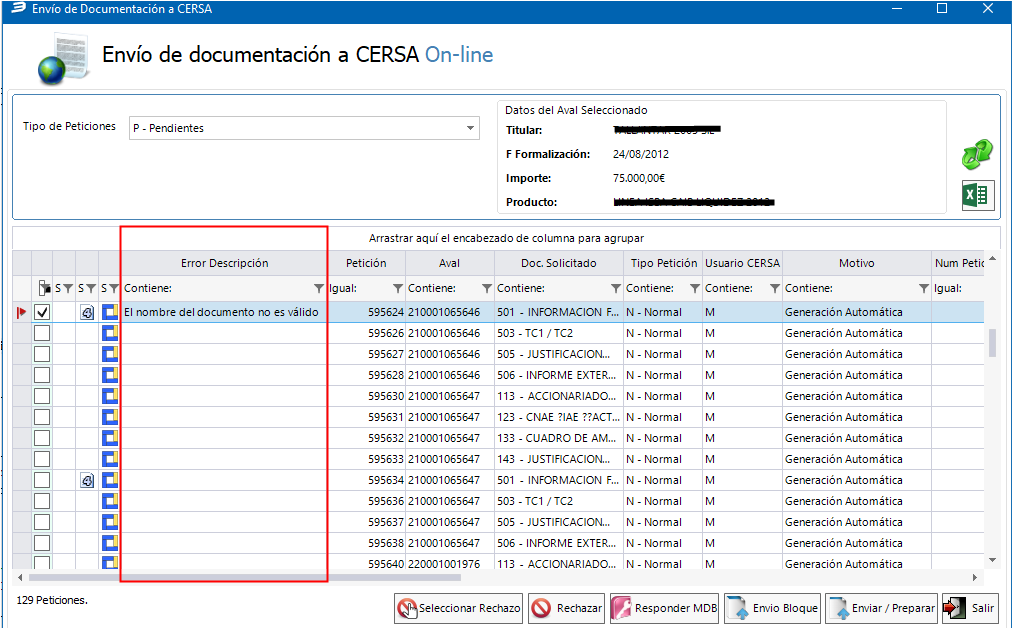Click the vertical scrollbar thumb of the grid
Image resolution: width=1013 pixels, height=628 pixels.
[x=992, y=343]
